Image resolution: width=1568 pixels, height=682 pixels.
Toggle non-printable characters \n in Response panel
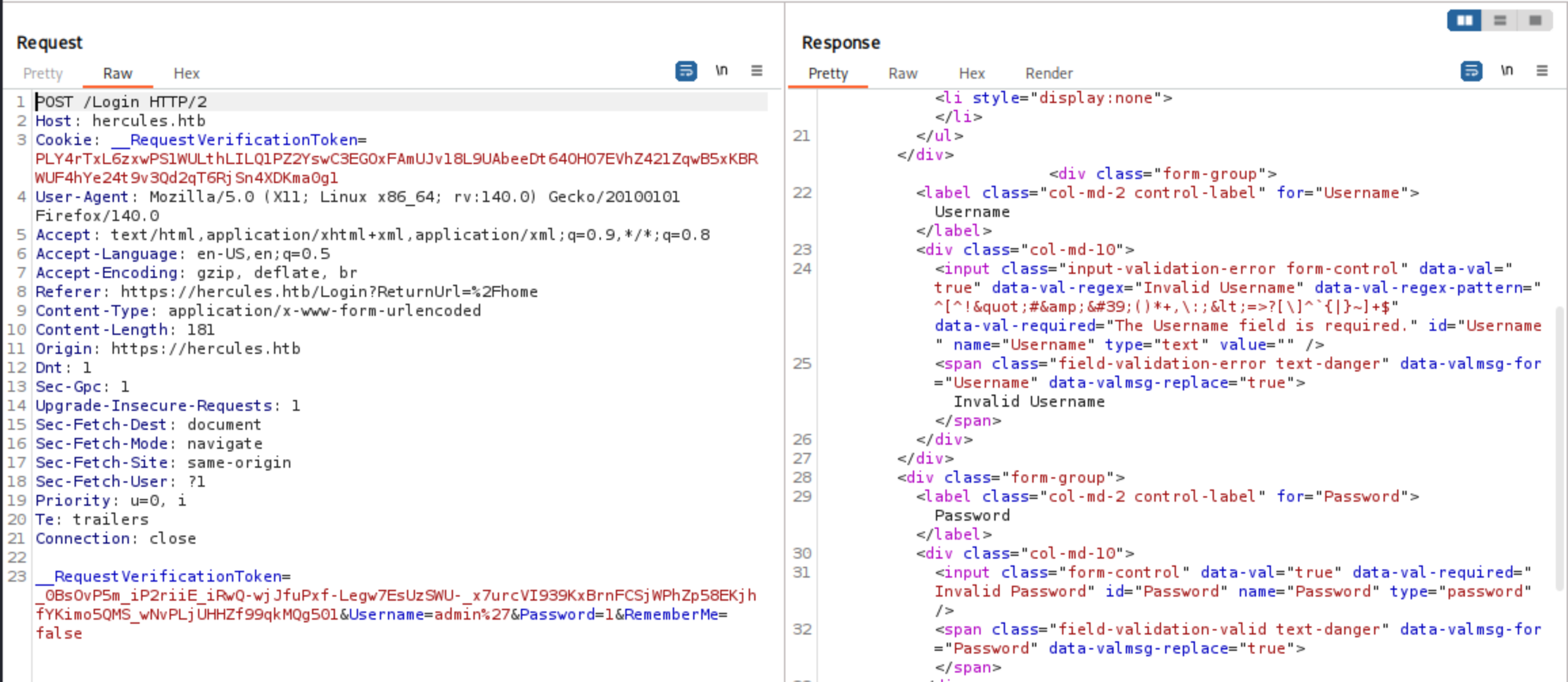coord(1506,71)
